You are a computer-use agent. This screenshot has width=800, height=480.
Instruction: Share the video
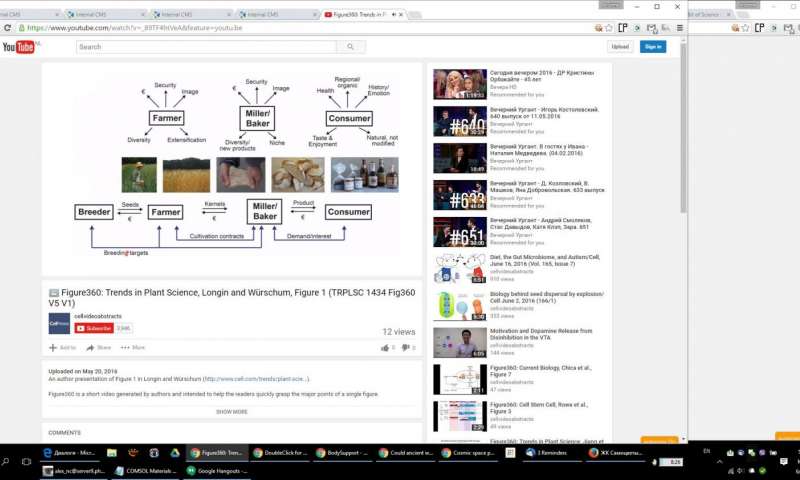point(98,348)
